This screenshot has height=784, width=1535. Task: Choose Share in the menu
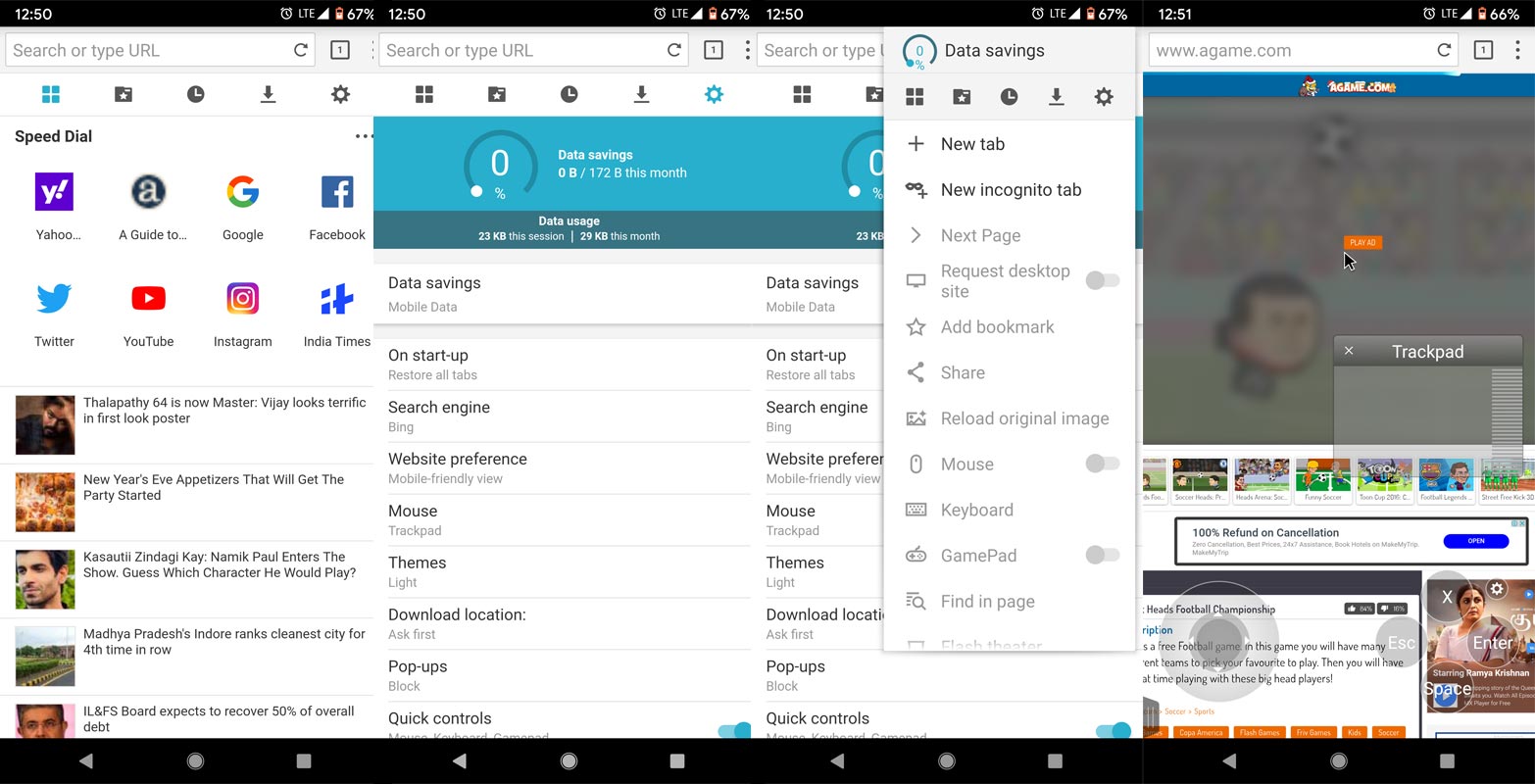[1010, 372]
